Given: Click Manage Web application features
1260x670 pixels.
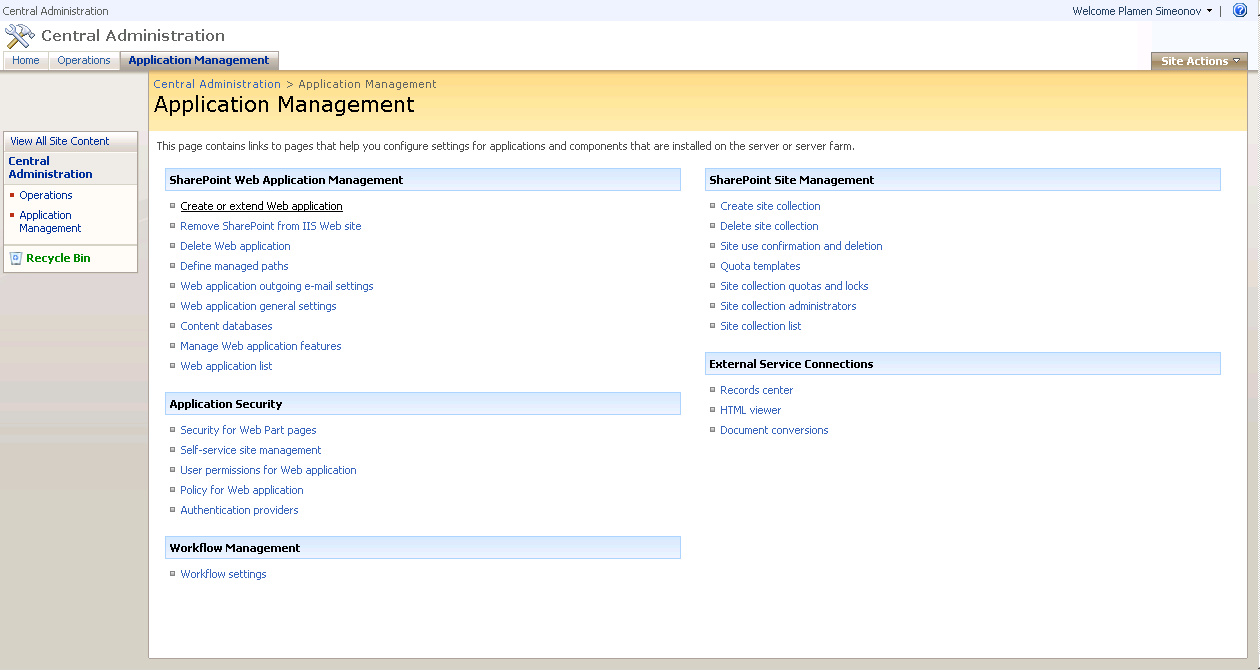Looking at the screenshot, I should click(x=261, y=346).
